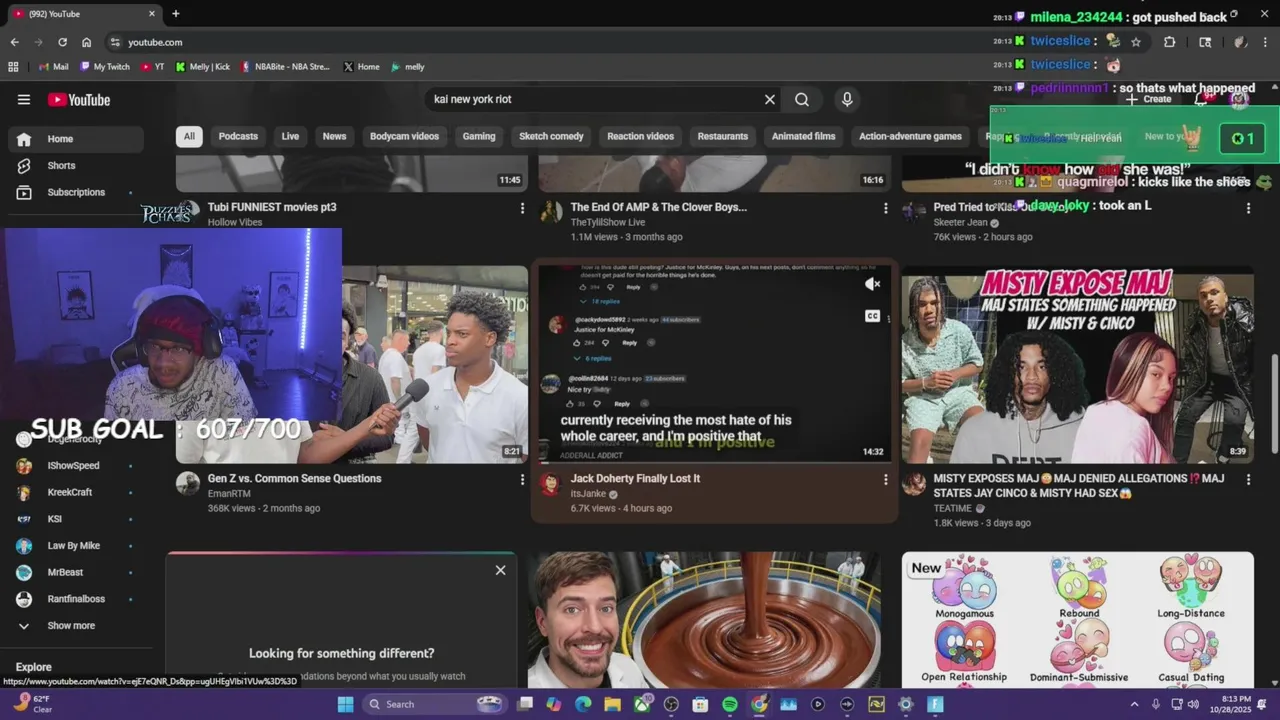Clear the search text with the X
The width and height of the screenshot is (1280, 720).
pos(770,99)
